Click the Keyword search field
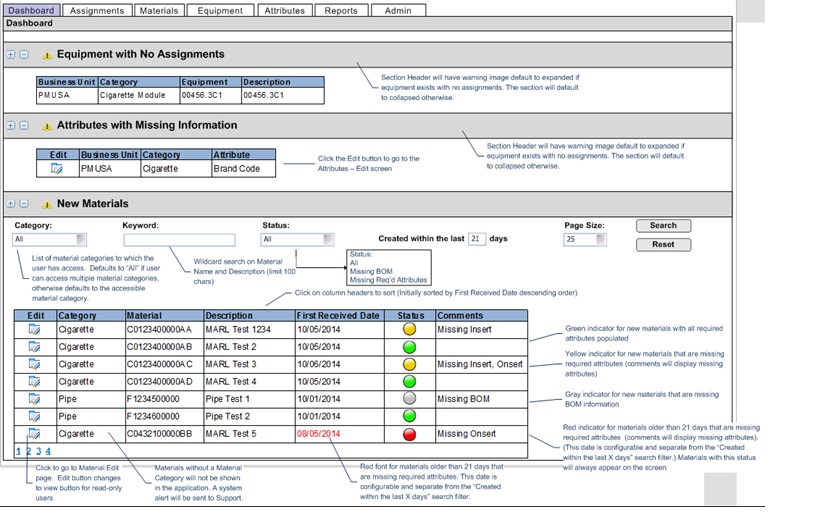The height and width of the screenshot is (524, 815). point(179,240)
